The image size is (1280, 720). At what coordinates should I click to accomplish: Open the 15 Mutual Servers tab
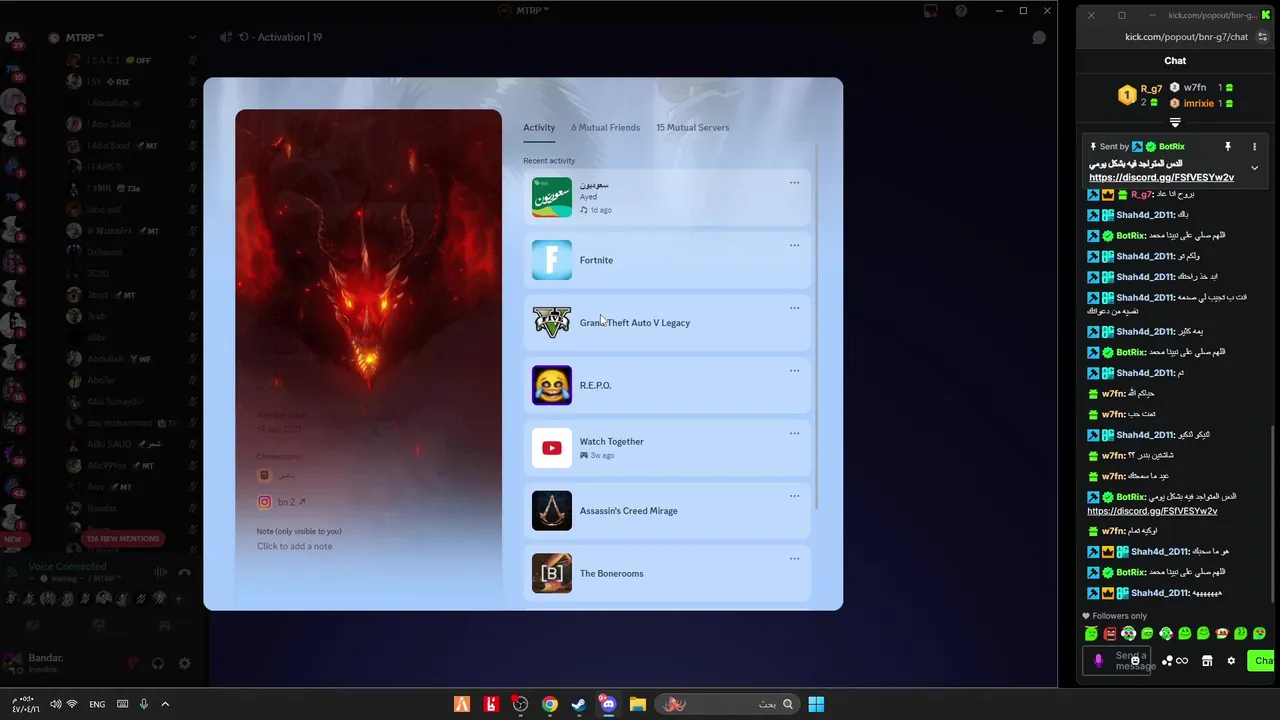tap(692, 128)
